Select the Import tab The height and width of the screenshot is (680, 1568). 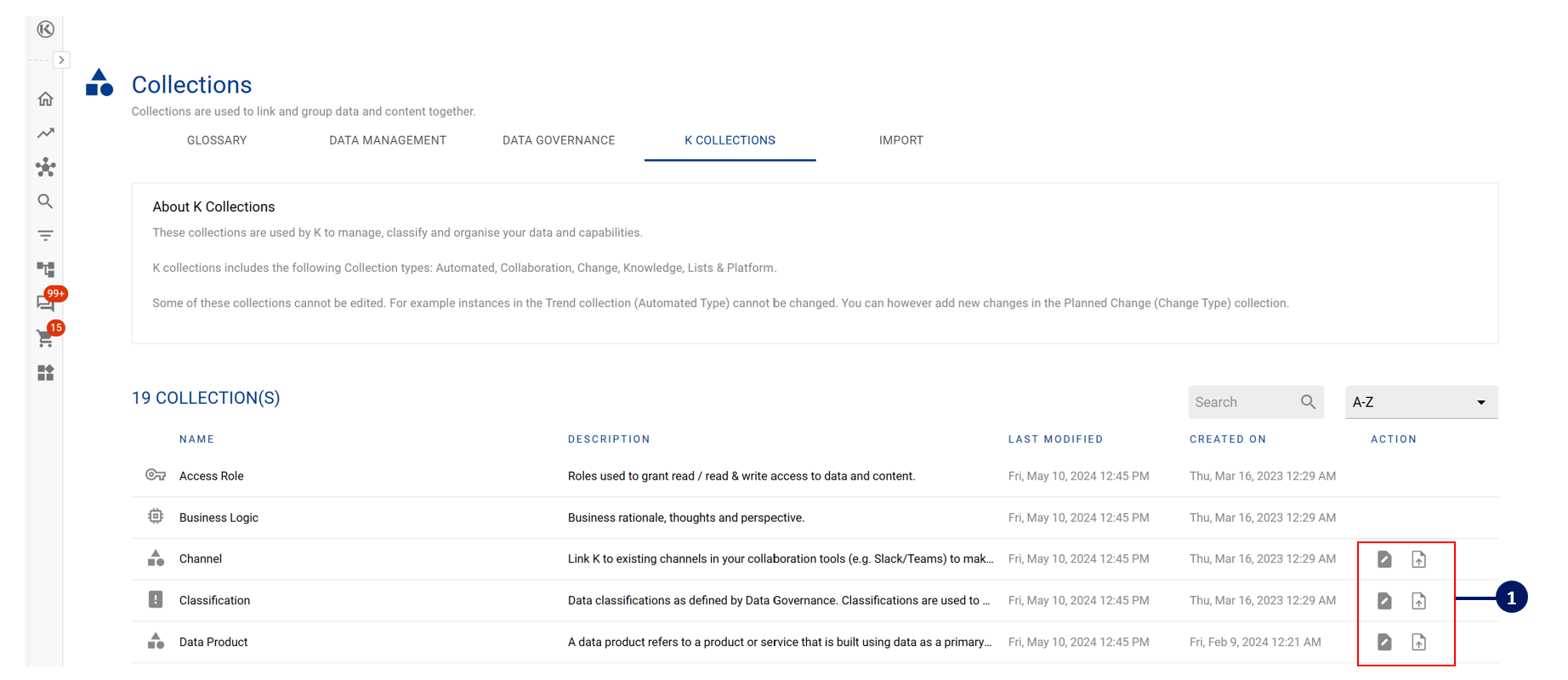click(900, 140)
